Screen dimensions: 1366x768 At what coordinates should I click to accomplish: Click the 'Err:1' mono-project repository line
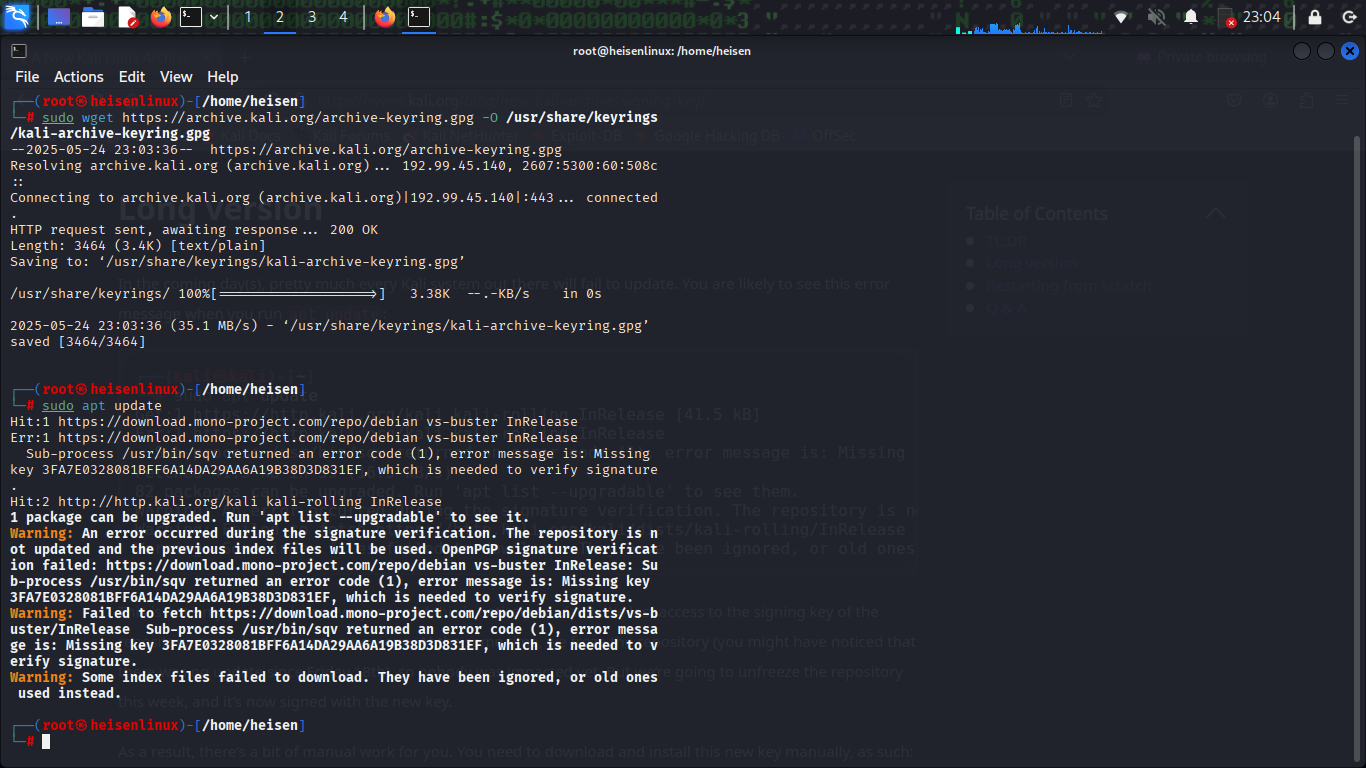(294, 437)
